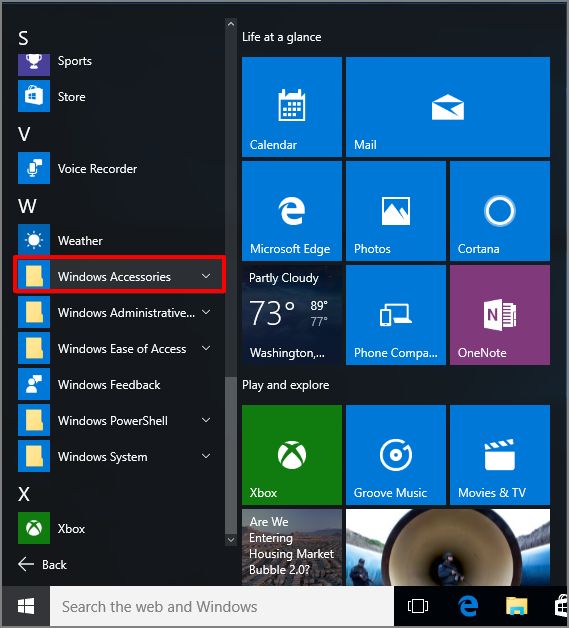Click the Play and explore group title
The image size is (569, 628).
click(286, 385)
